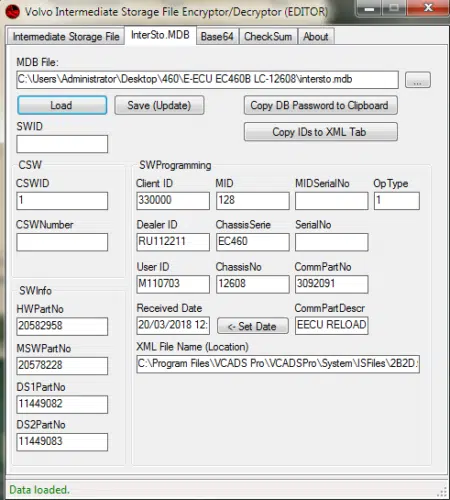Click the CSWID field containing 1
The width and height of the screenshot is (450, 500).
click(x=62, y=201)
